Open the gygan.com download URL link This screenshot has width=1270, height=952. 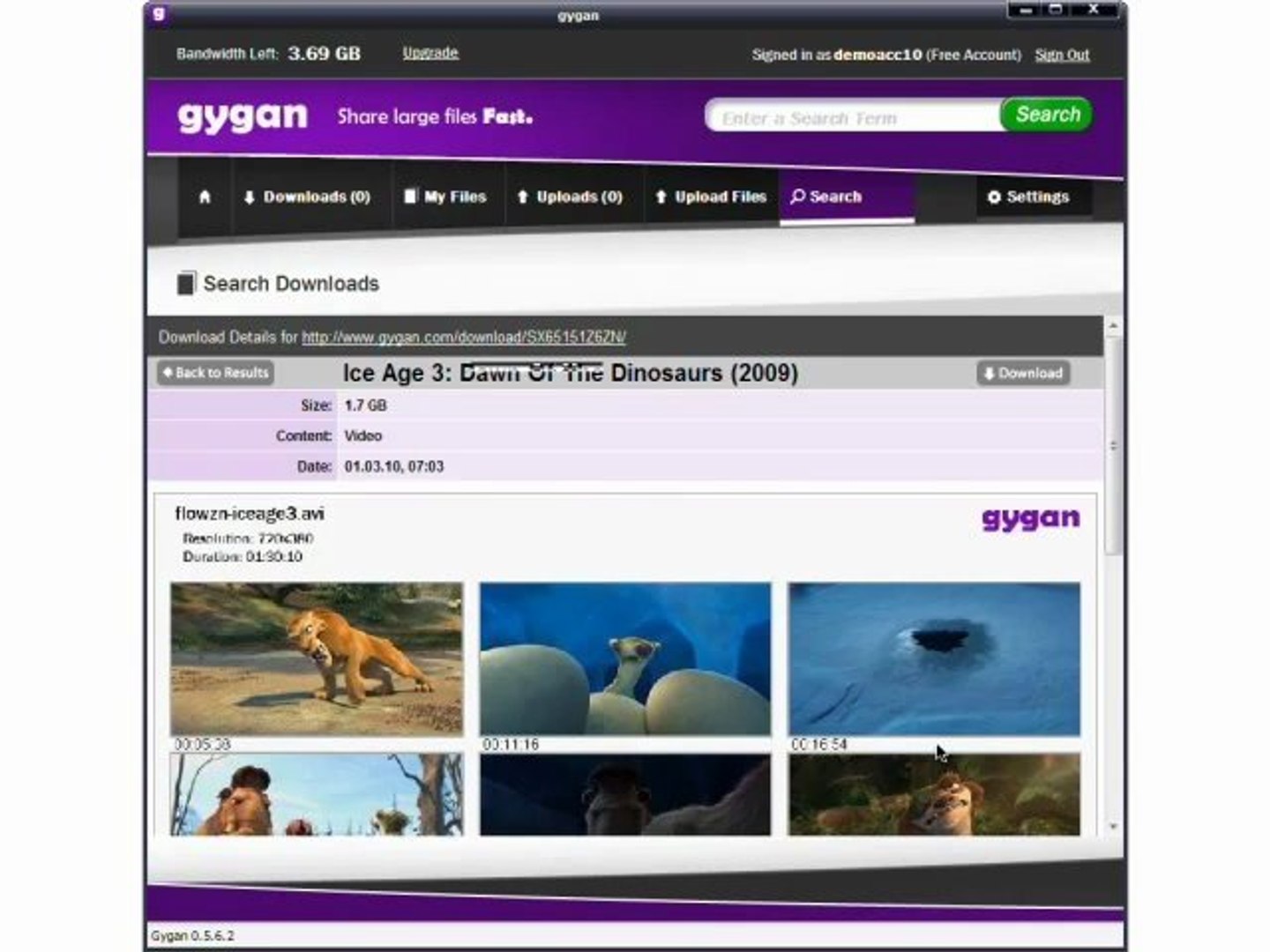click(464, 337)
